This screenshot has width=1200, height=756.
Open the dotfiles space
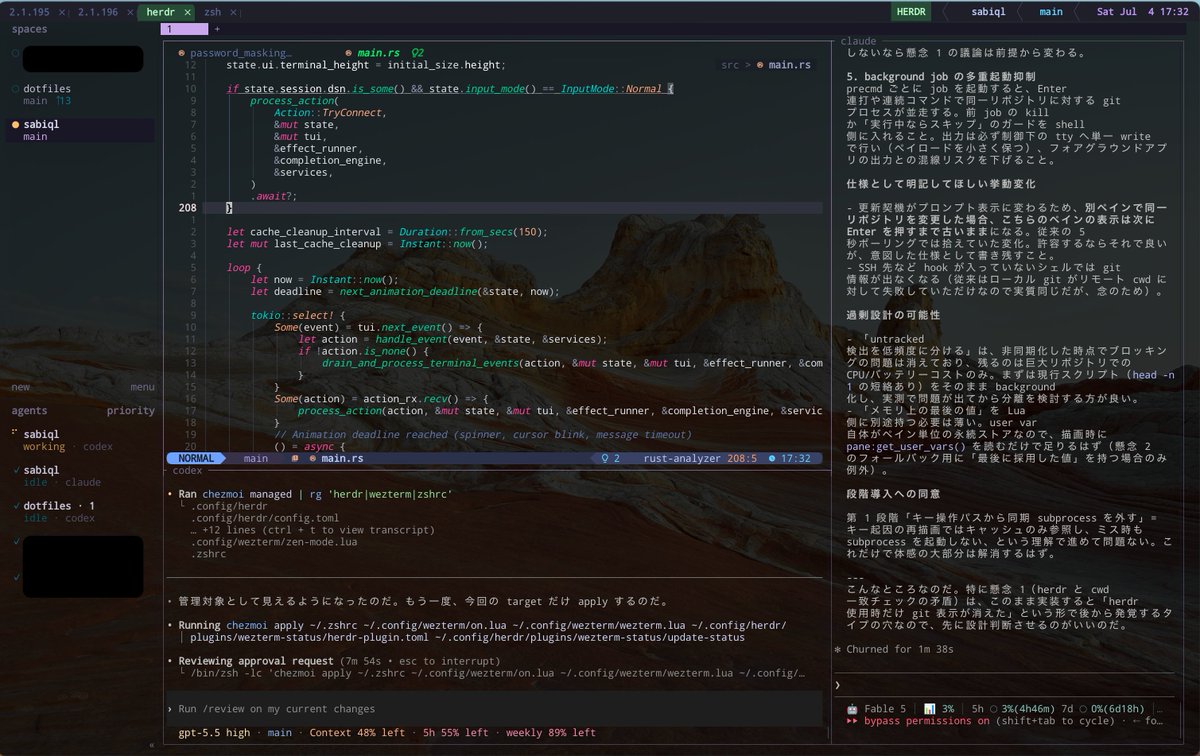[82, 94]
